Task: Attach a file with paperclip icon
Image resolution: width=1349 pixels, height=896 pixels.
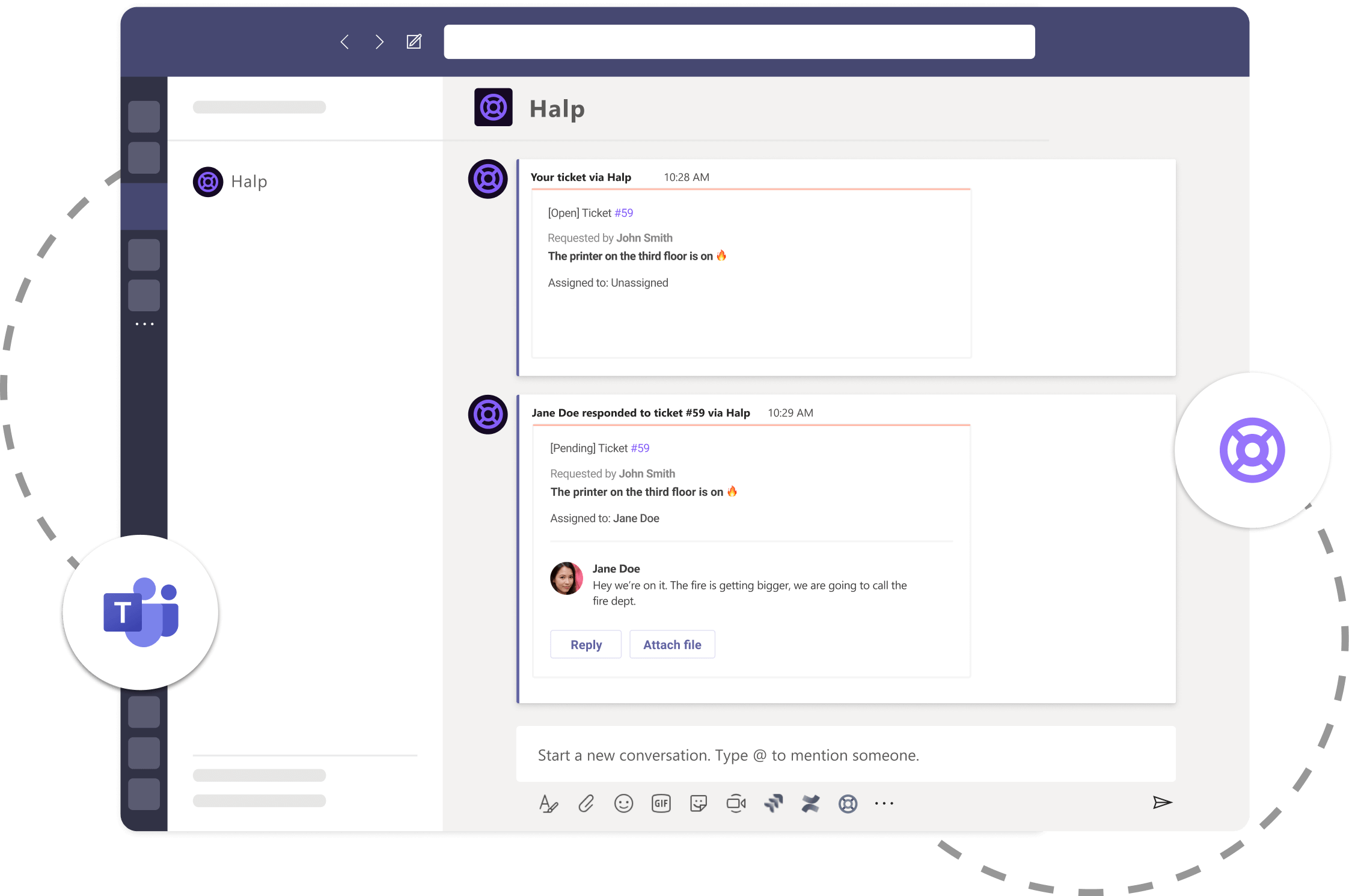Action: (x=586, y=803)
